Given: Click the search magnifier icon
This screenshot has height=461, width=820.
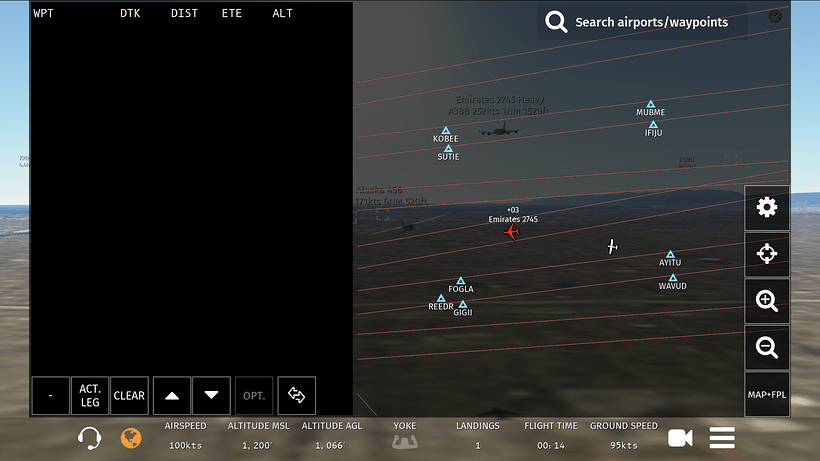Looking at the screenshot, I should click(x=556, y=22).
